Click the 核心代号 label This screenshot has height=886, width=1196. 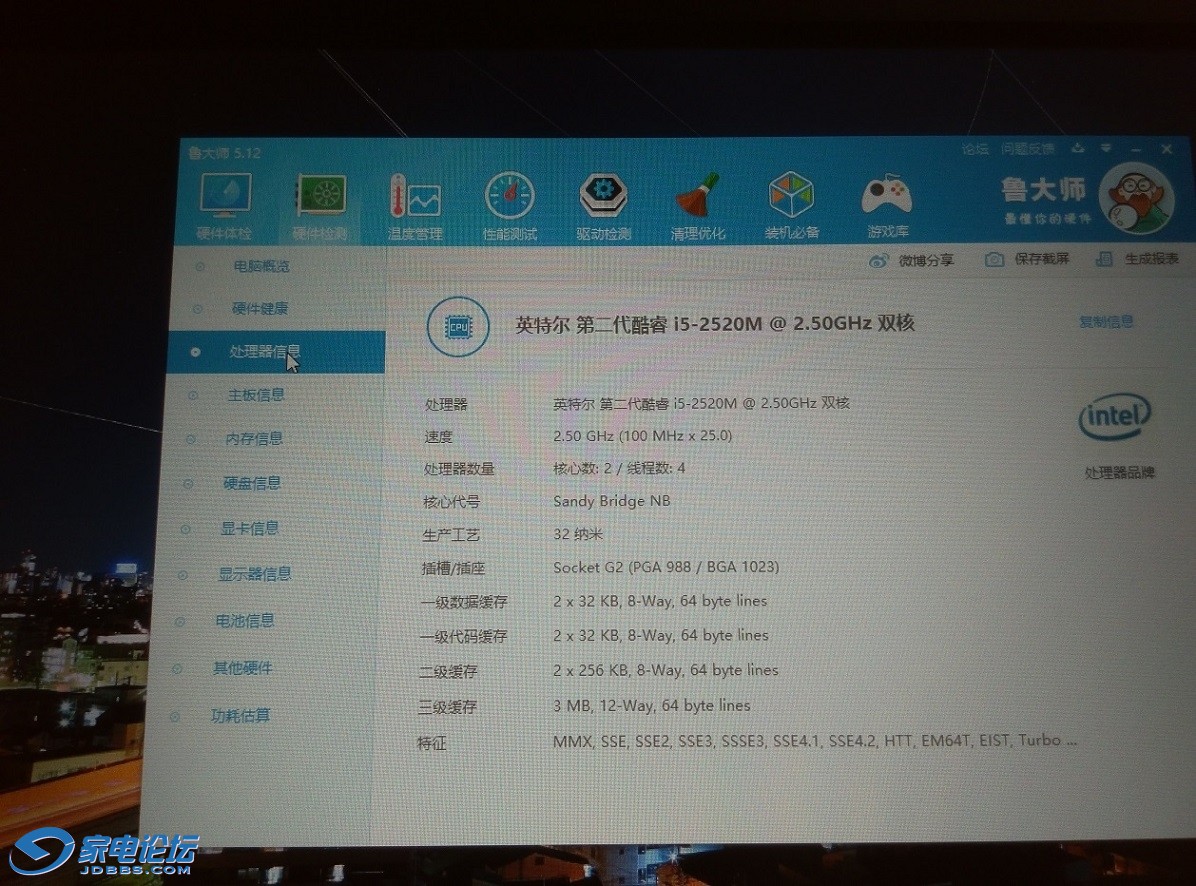pos(452,502)
